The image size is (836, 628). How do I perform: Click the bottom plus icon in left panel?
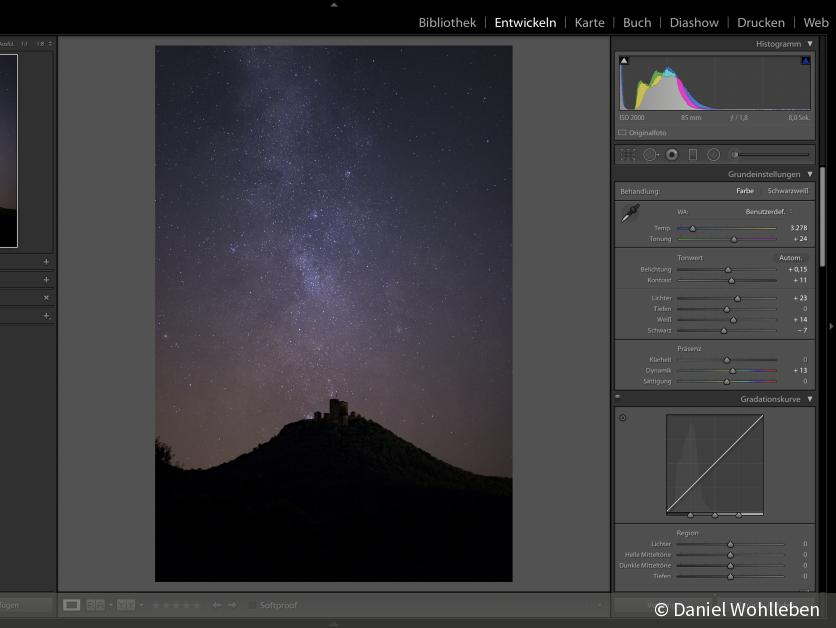point(46,316)
